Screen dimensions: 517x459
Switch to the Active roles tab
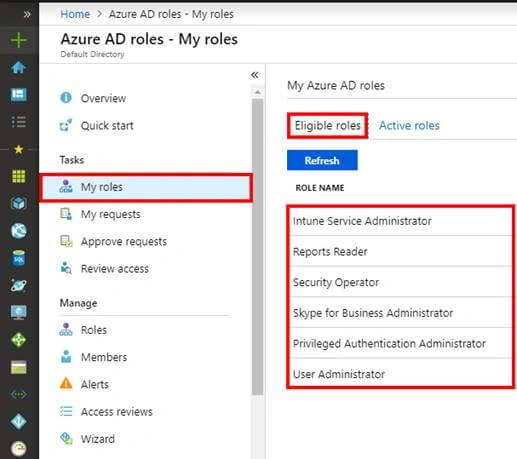pyautogui.click(x=409, y=126)
